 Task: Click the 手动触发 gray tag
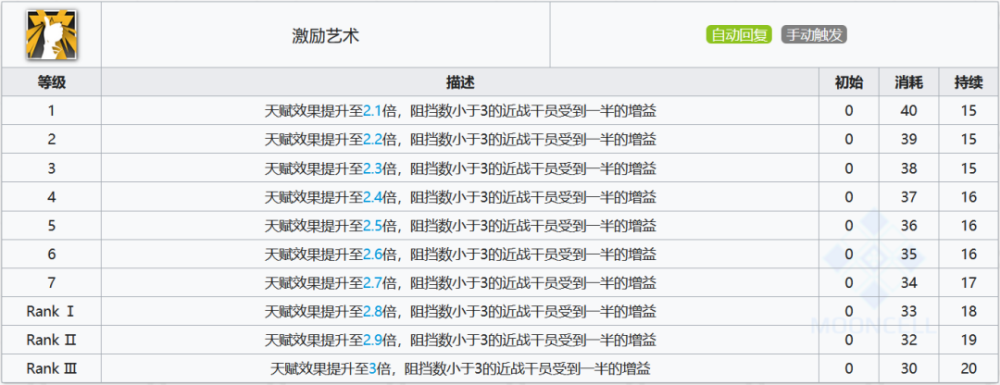[814, 35]
